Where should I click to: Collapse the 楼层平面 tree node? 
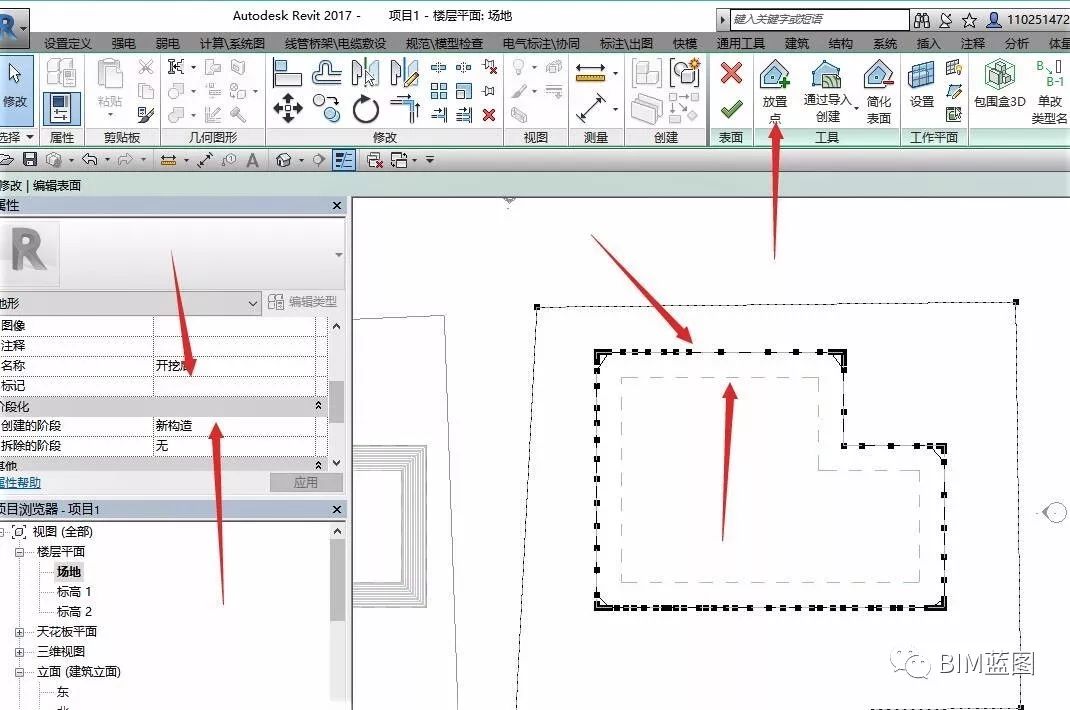[20, 552]
